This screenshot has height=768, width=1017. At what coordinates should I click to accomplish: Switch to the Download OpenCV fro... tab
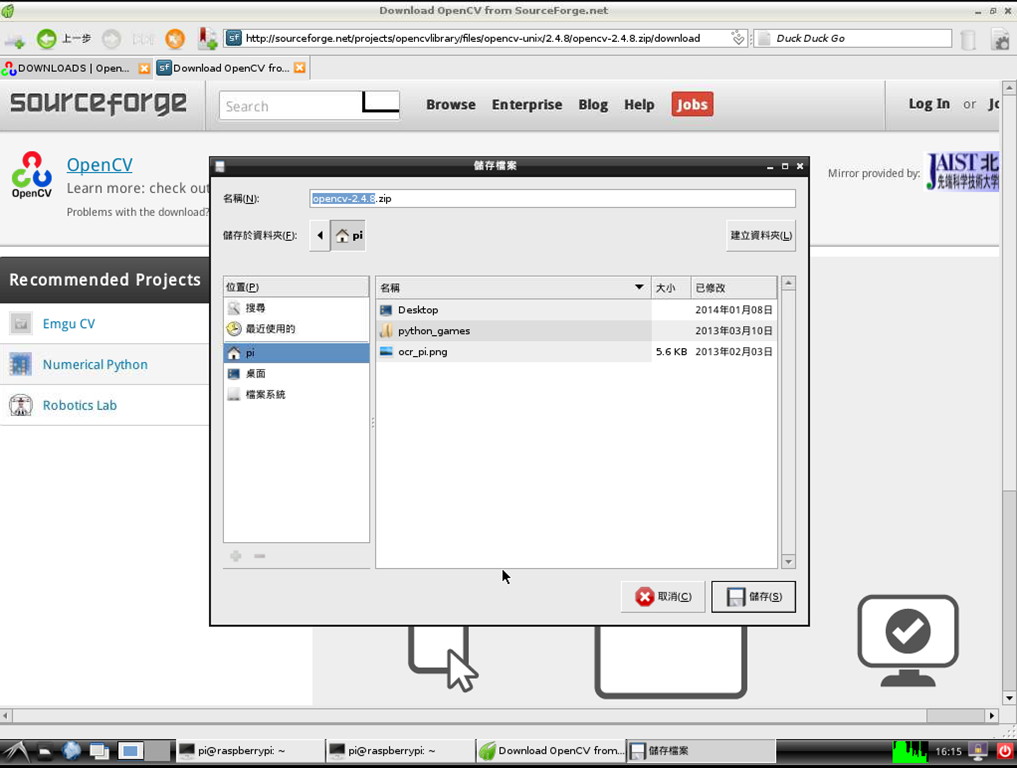[232, 68]
